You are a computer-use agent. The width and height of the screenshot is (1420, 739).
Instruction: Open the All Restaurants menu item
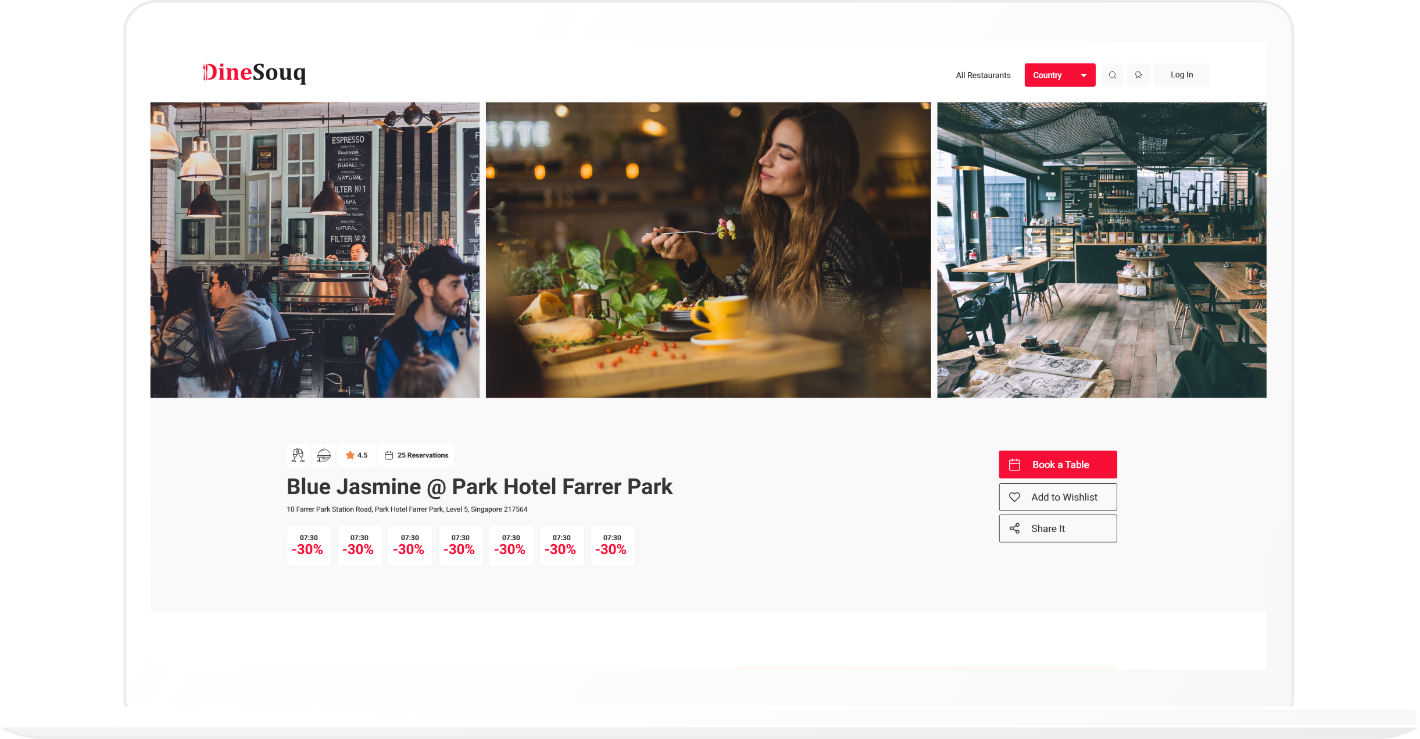[x=983, y=75]
